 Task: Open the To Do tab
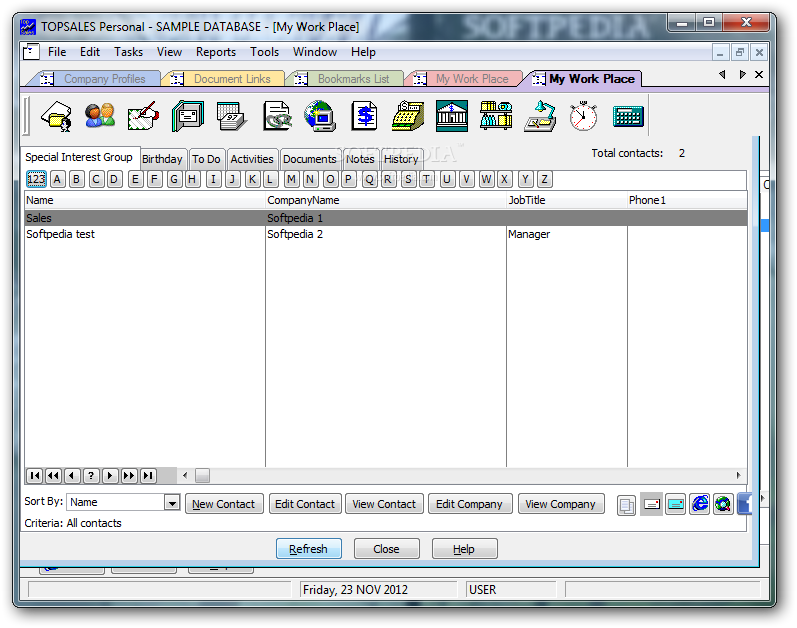(206, 159)
